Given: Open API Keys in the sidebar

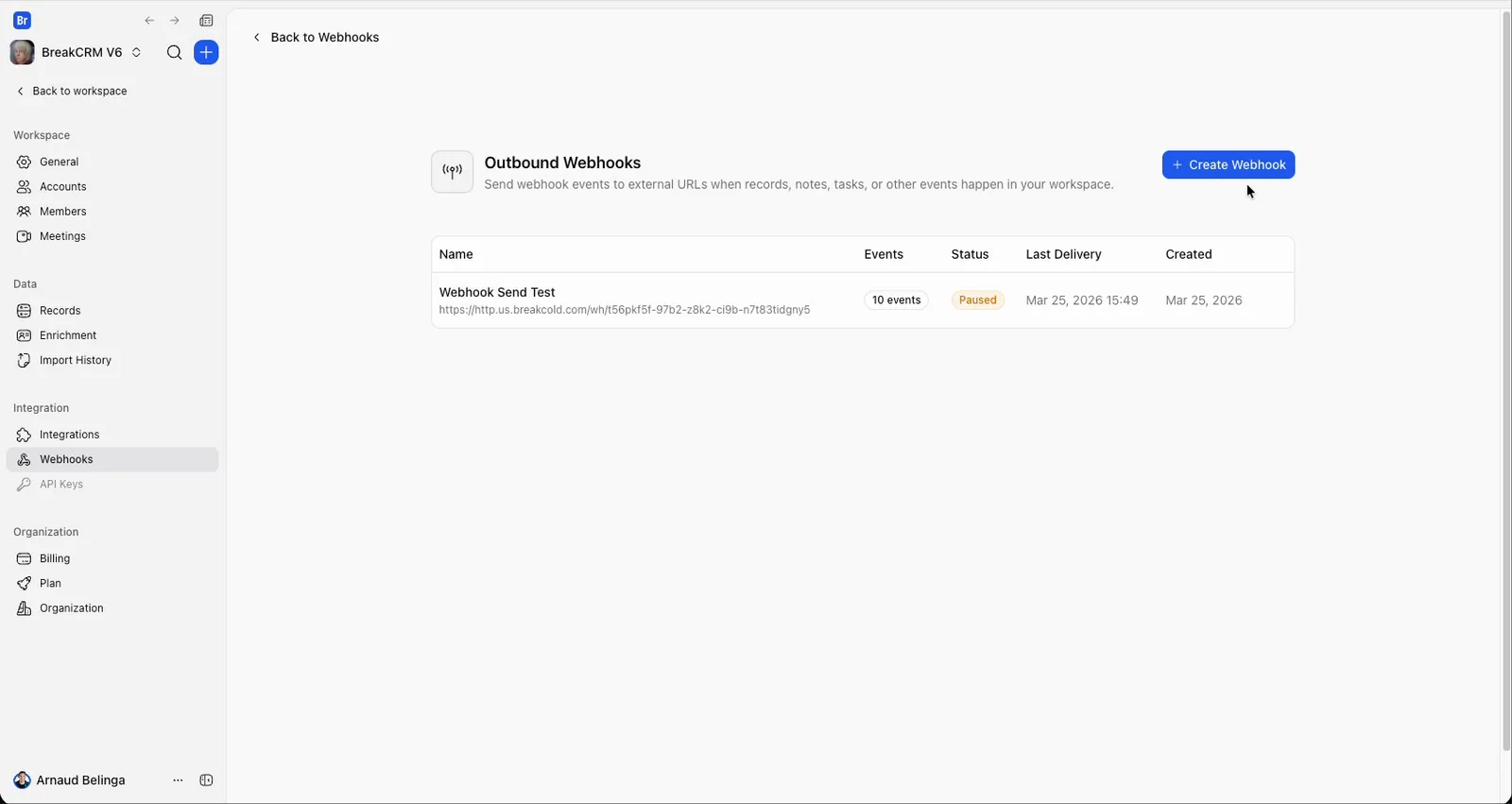Looking at the screenshot, I should point(112,484).
